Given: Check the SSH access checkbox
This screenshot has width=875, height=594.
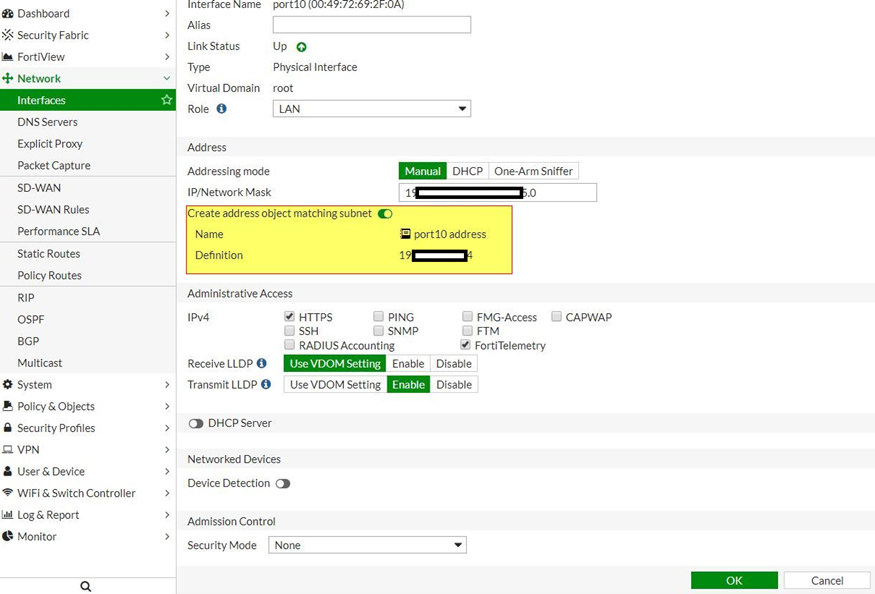Looking at the screenshot, I should tap(289, 330).
